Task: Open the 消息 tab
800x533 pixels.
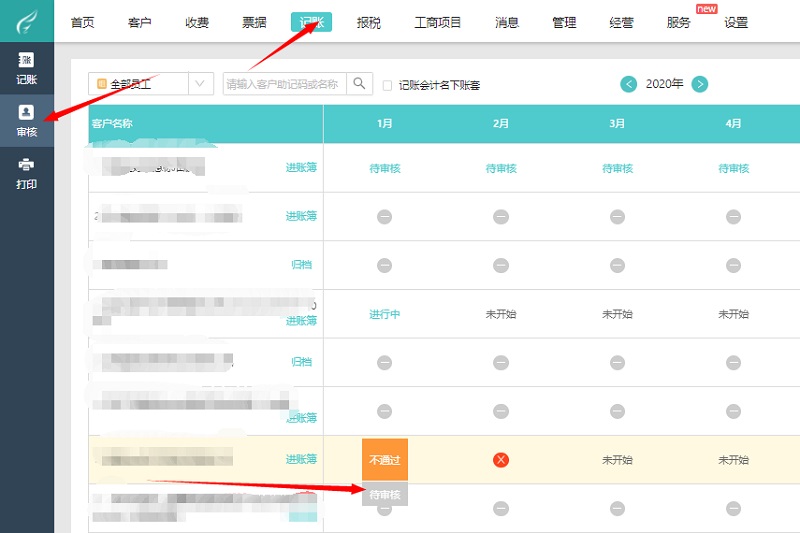Action: [x=507, y=22]
